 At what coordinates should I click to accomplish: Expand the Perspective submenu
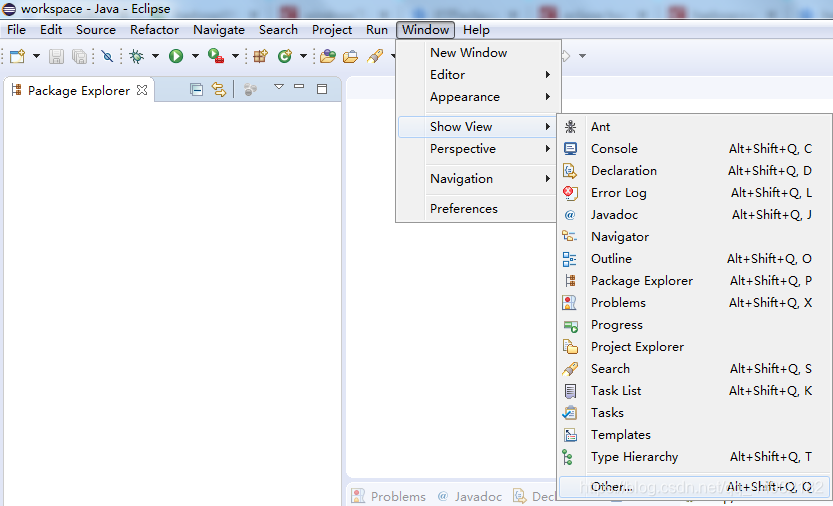(x=478, y=149)
